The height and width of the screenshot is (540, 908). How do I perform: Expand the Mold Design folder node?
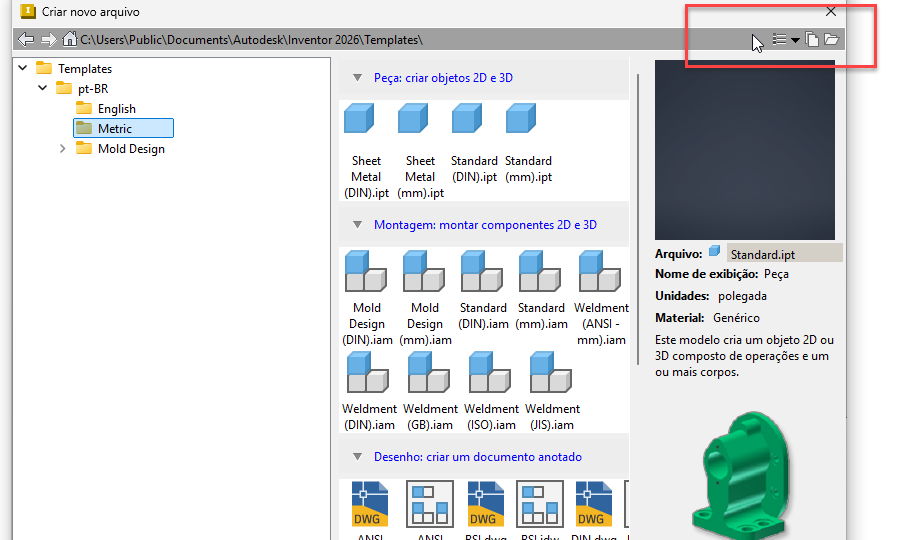[63, 149]
